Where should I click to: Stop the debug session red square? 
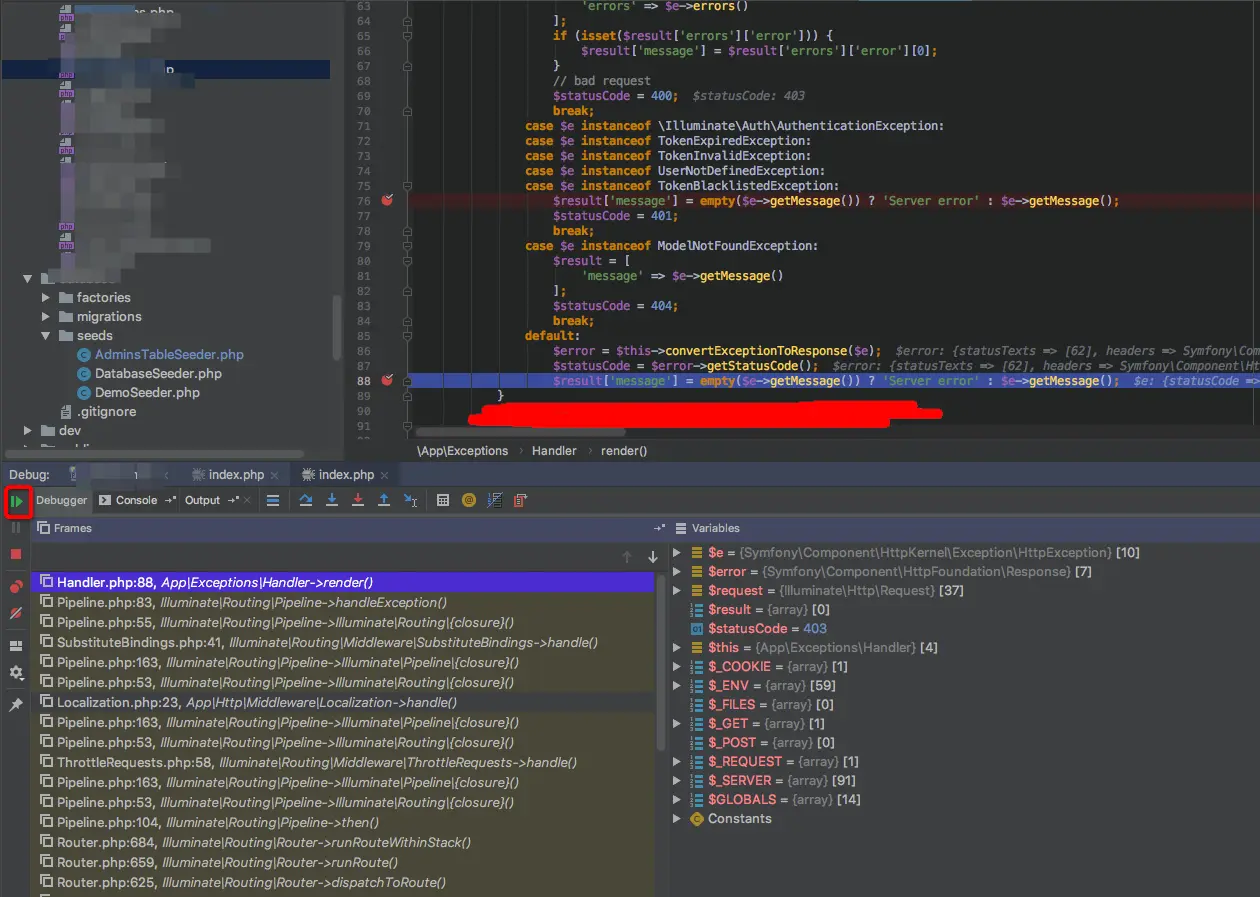[16, 553]
